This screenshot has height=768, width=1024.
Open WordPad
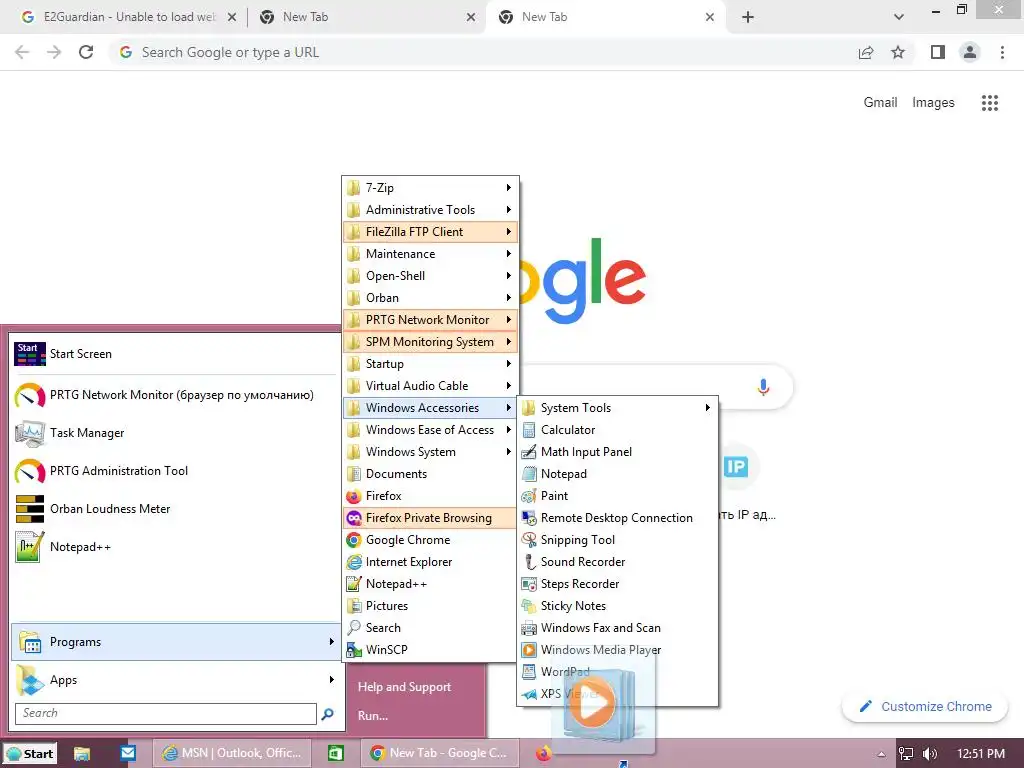[617, 671]
